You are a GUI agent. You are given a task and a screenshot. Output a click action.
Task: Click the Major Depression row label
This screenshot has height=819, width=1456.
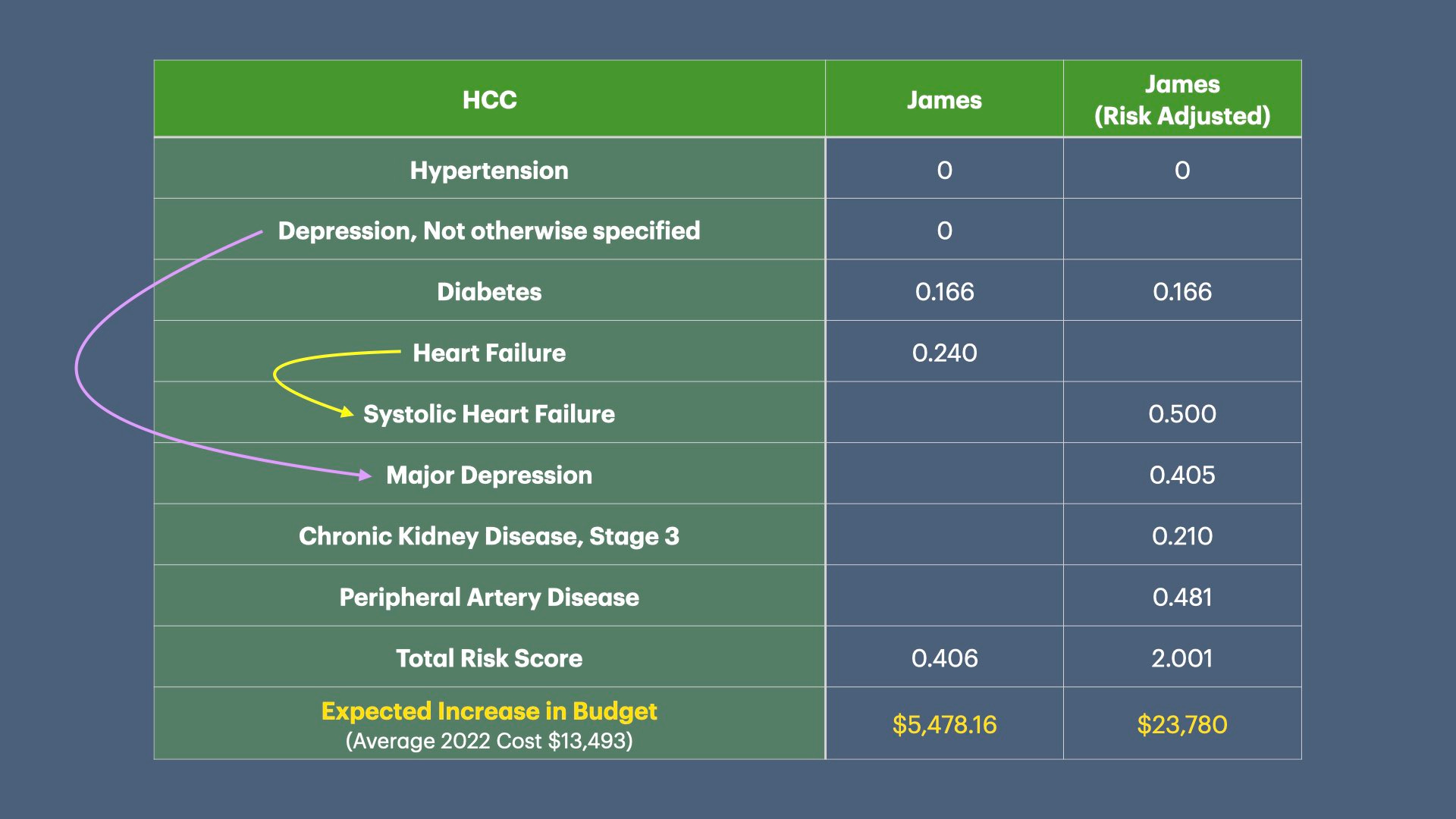point(489,475)
